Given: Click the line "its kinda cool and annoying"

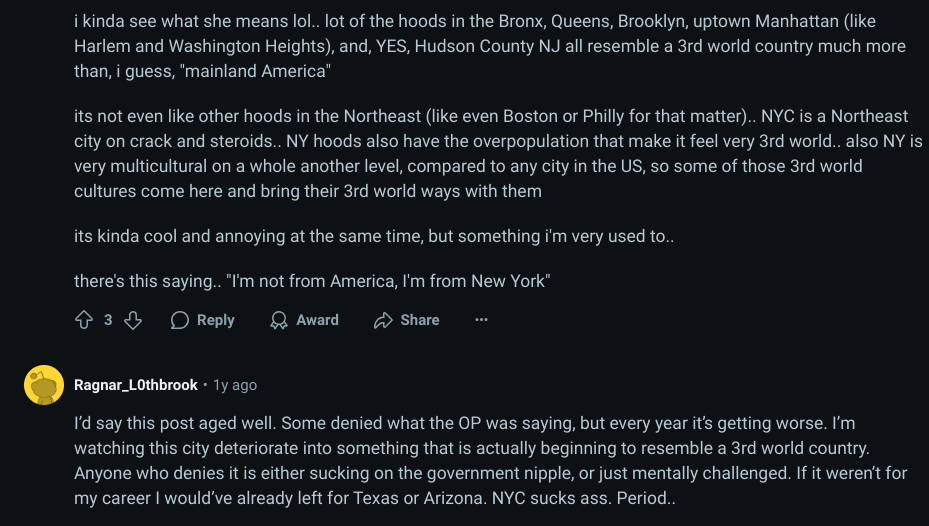Looking at the screenshot, I should pos(374,236).
